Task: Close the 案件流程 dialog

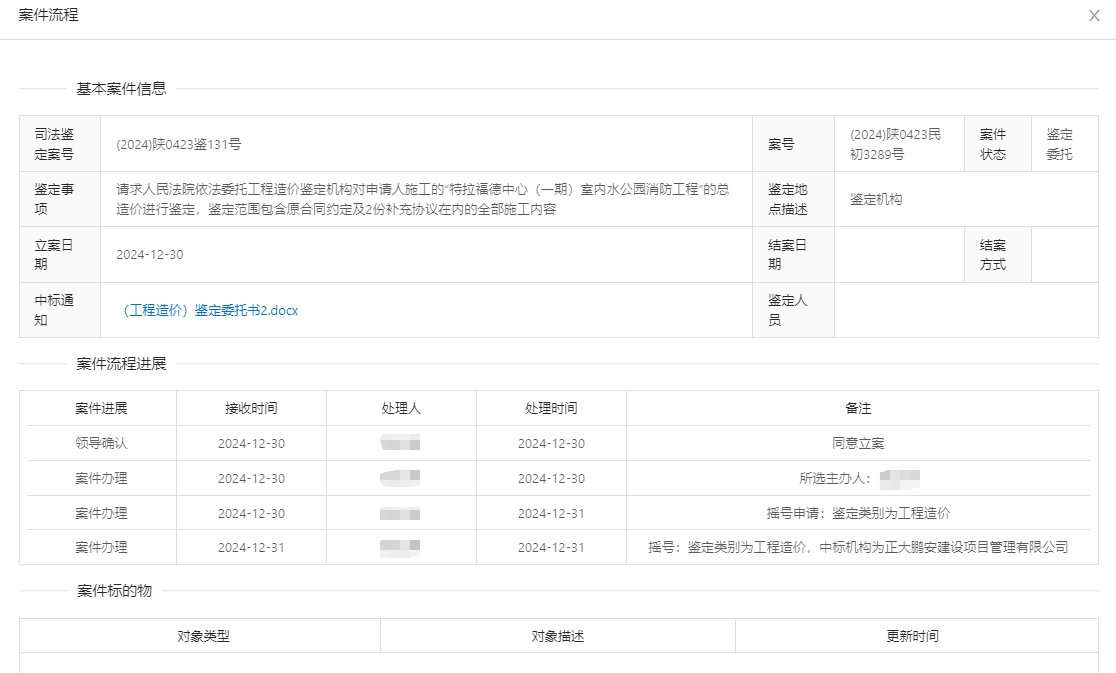Action: pyautogui.click(x=1094, y=16)
